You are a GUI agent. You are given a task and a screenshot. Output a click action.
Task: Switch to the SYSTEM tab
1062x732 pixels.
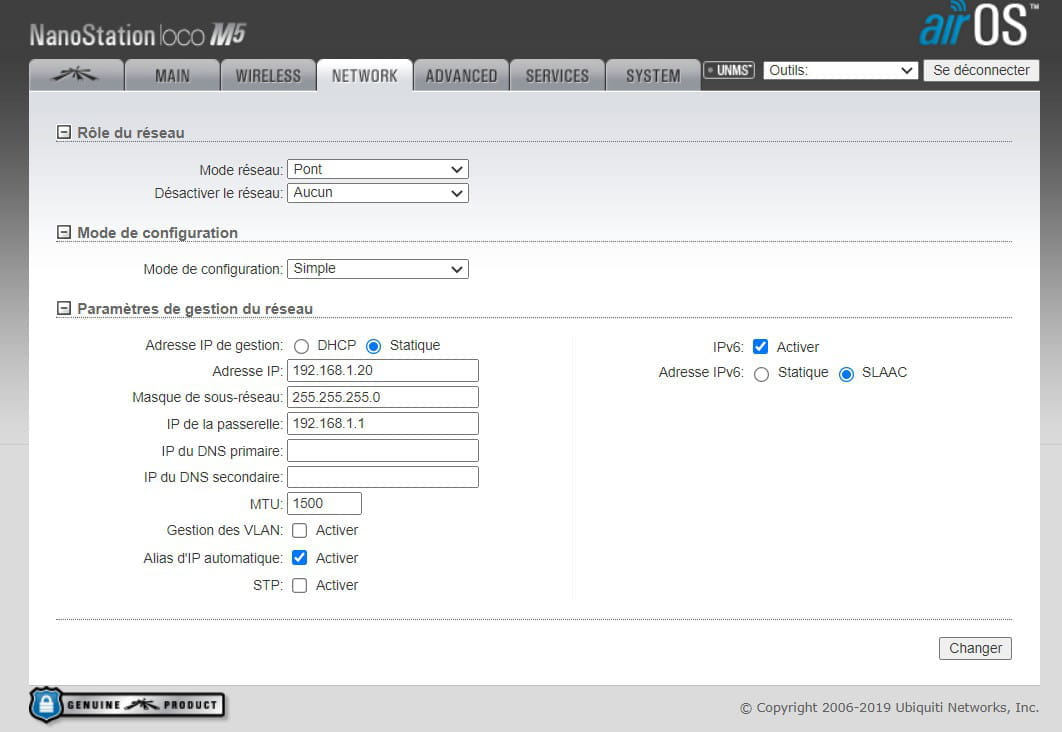[653, 75]
